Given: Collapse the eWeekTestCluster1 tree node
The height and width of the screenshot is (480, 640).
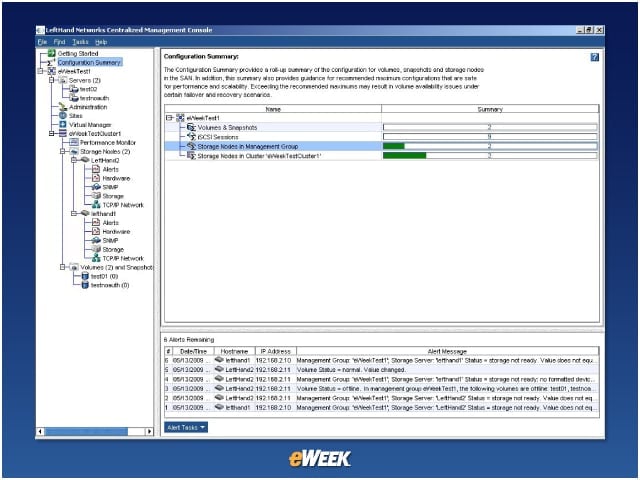Looking at the screenshot, I should (51, 133).
